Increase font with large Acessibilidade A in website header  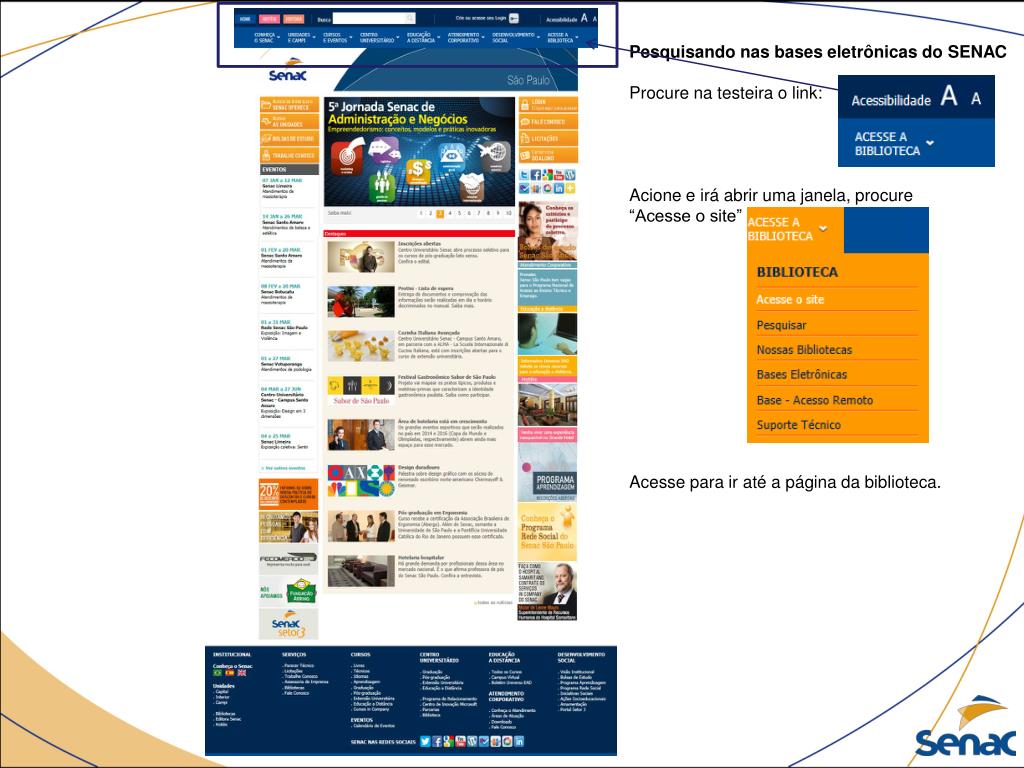[584, 18]
